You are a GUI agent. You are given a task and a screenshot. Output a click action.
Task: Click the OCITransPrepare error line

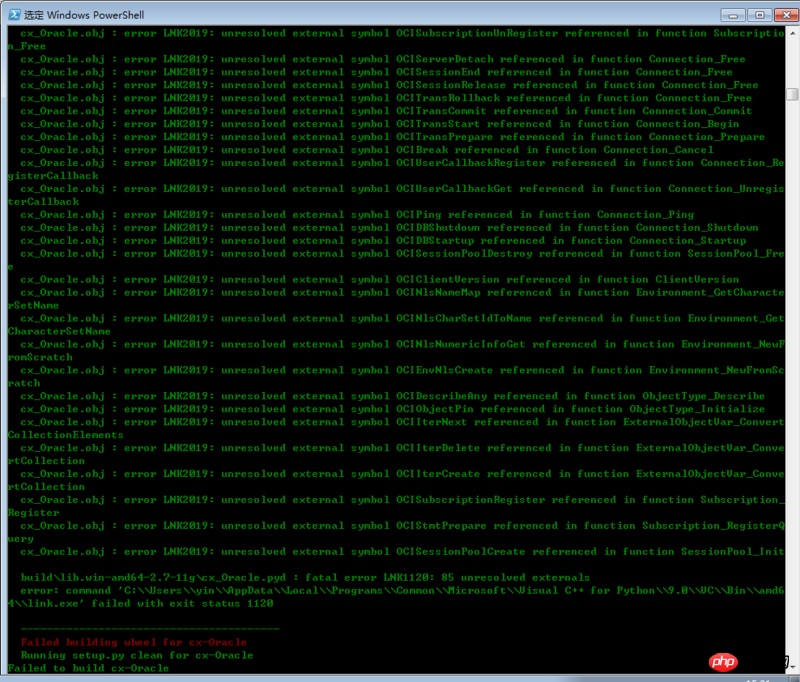[x=392, y=137]
